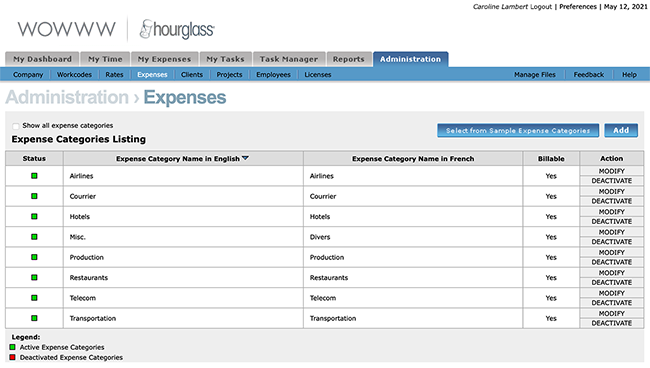Deactivate the Misc. expense category
The width and height of the screenshot is (650, 368).
pos(611,242)
